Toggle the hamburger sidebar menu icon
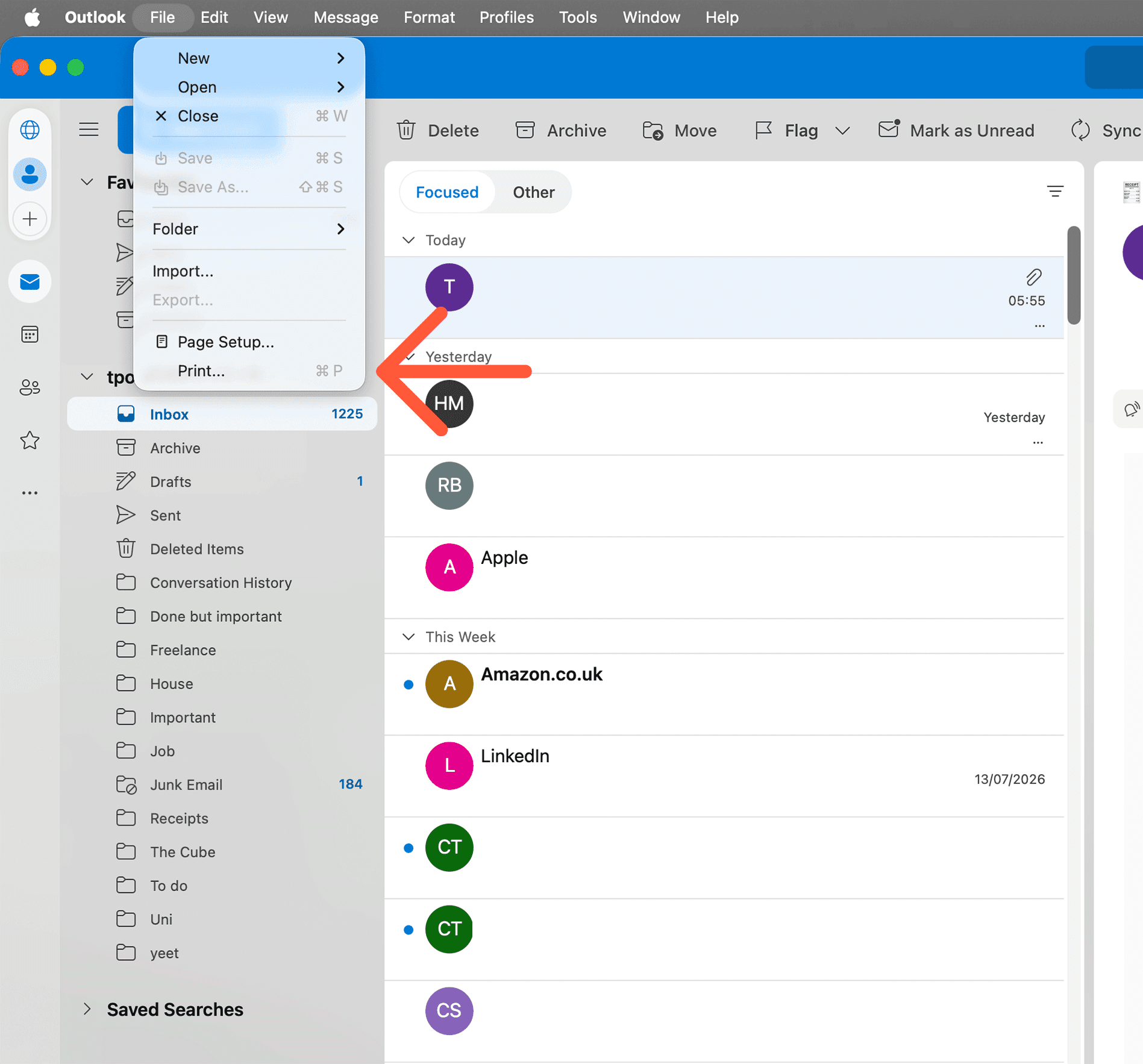1143x1064 pixels. (x=89, y=130)
